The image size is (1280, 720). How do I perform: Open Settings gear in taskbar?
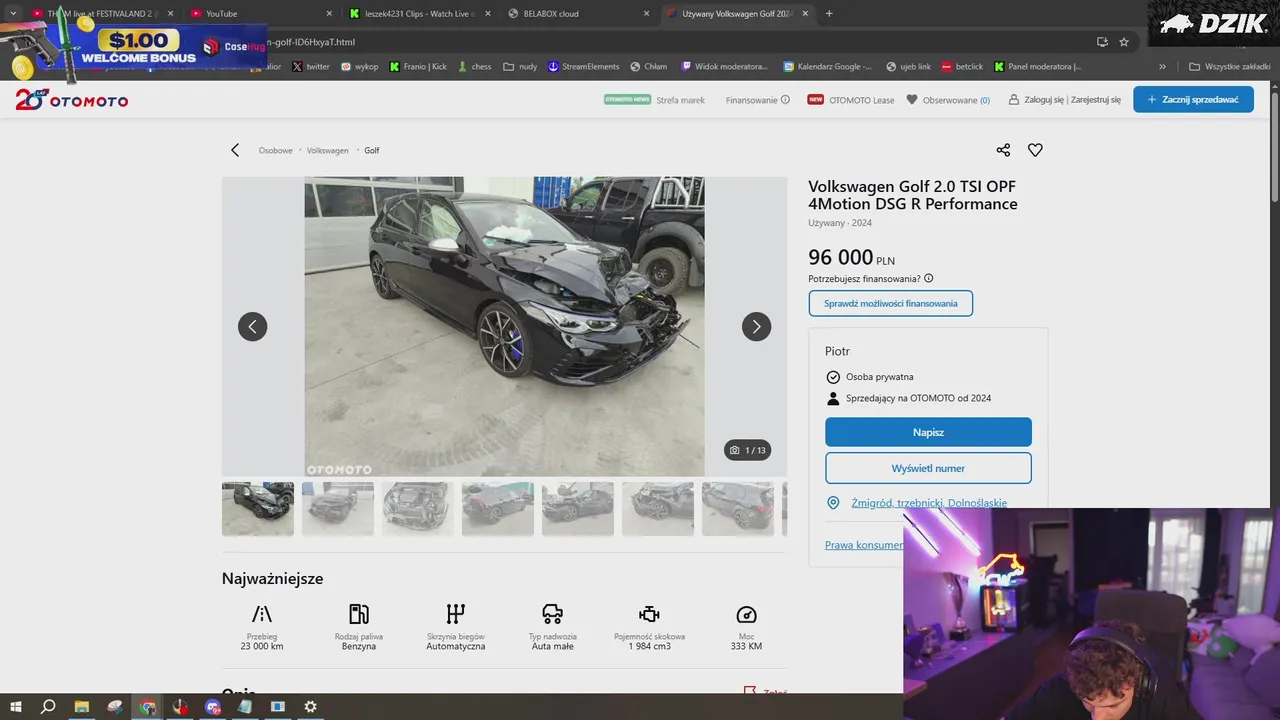(x=310, y=707)
